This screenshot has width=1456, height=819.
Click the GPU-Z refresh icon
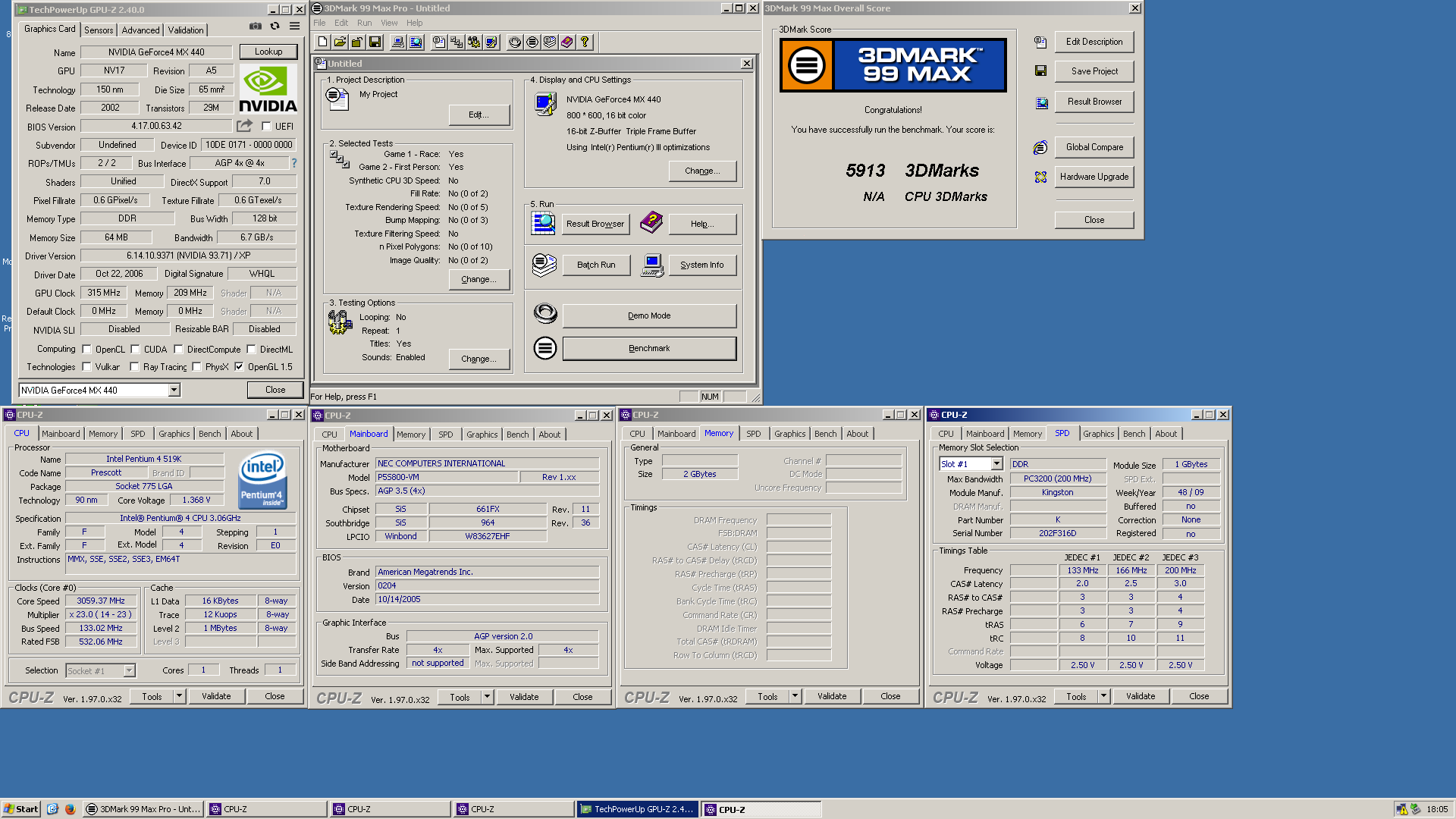(x=275, y=27)
